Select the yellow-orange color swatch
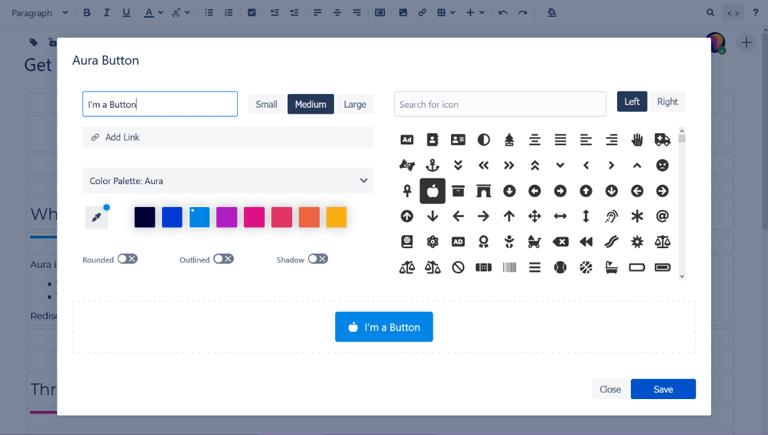The height and width of the screenshot is (435, 768). (x=336, y=217)
